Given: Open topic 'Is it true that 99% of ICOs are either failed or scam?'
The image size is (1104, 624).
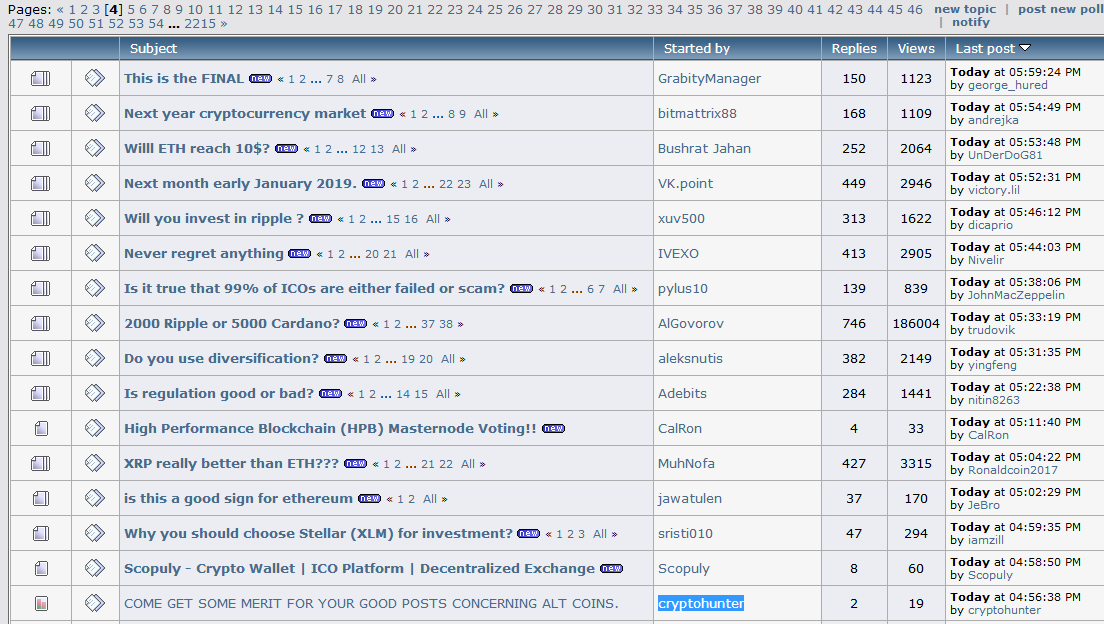Looking at the screenshot, I should pyautogui.click(x=314, y=288).
